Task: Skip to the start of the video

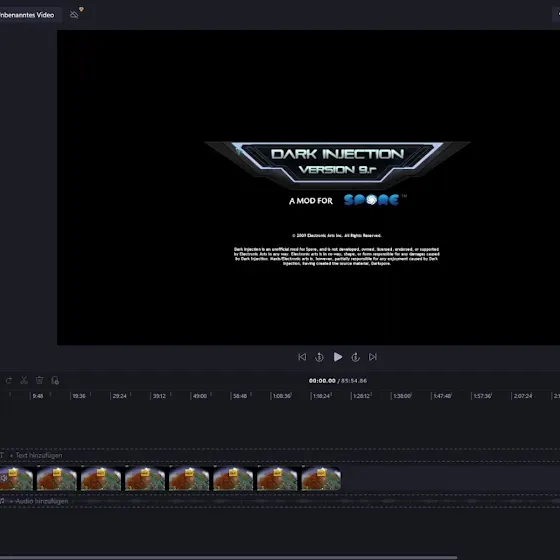Action: pyautogui.click(x=302, y=357)
